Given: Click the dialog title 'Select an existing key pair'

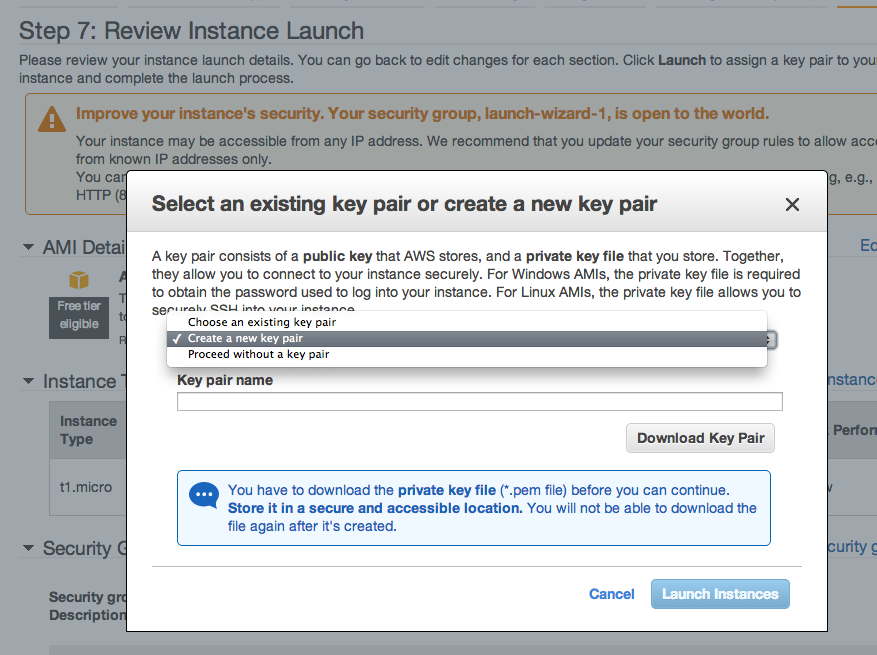Looking at the screenshot, I should tap(404, 204).
